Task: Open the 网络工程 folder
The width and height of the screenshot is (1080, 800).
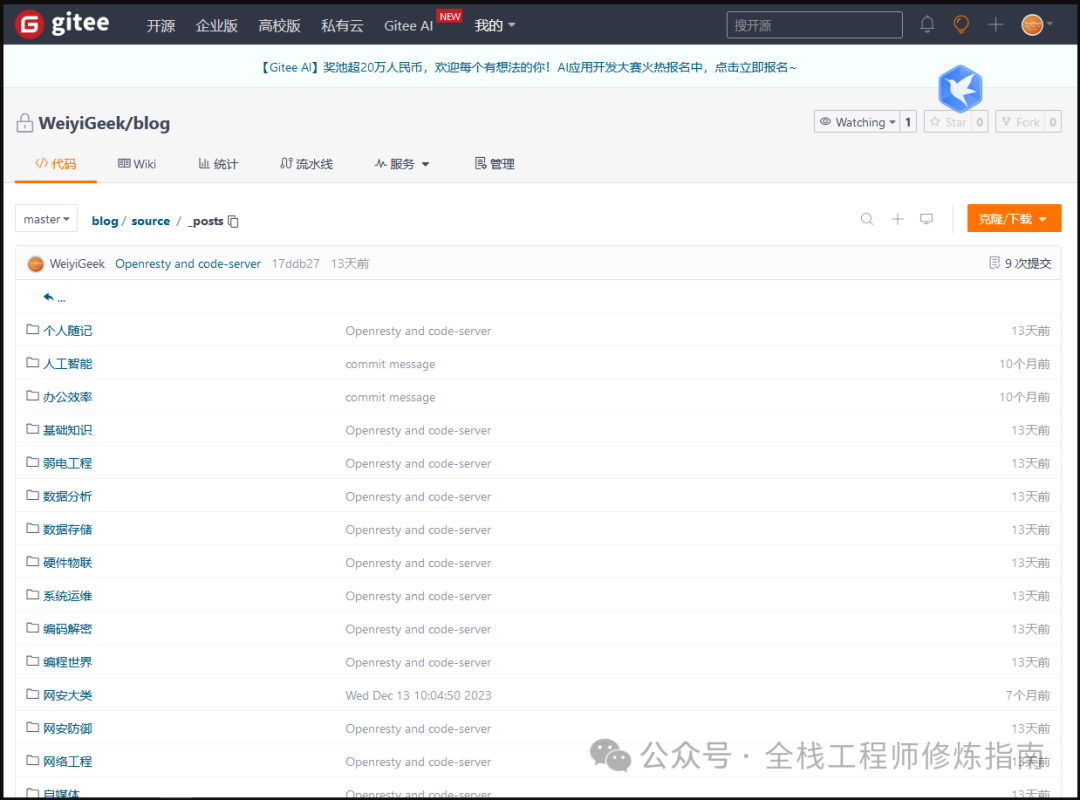Action: tap(68, 761)
